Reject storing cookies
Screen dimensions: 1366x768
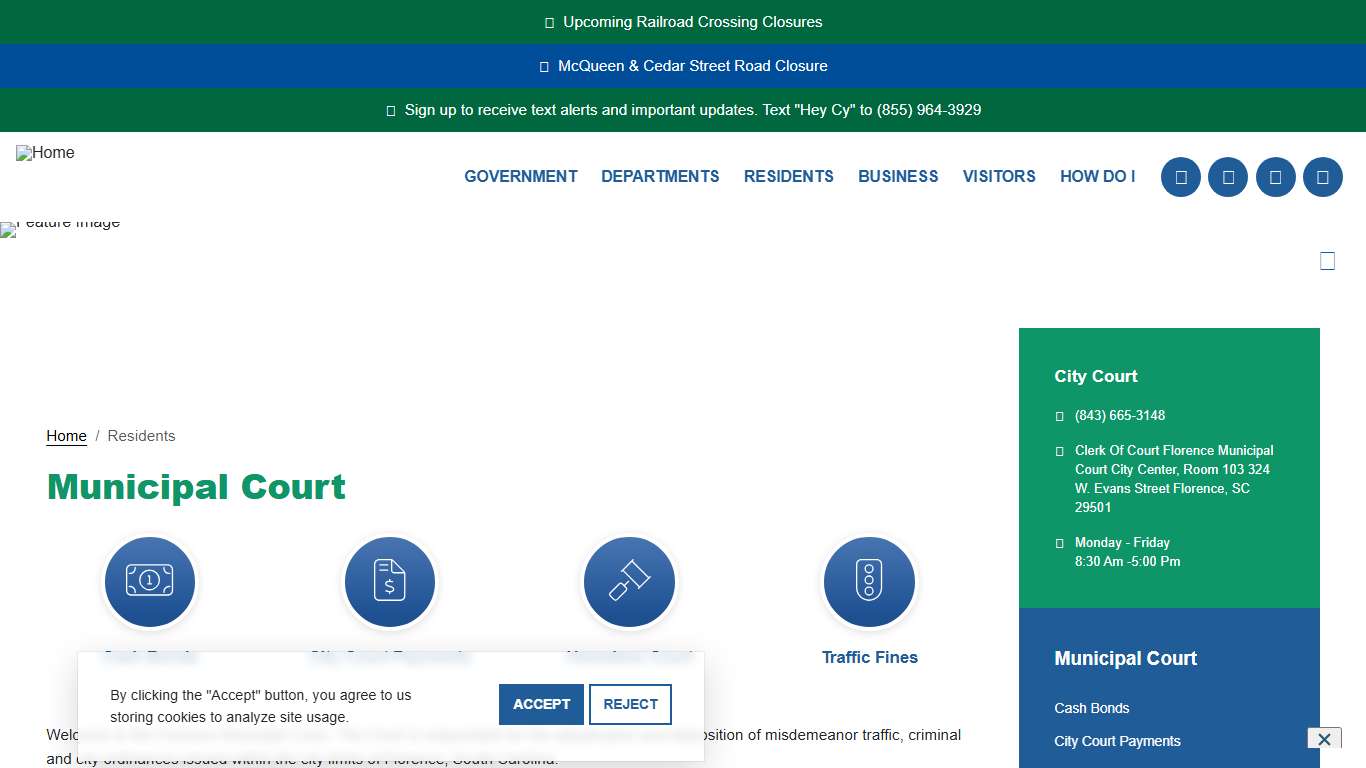(630, 704)
